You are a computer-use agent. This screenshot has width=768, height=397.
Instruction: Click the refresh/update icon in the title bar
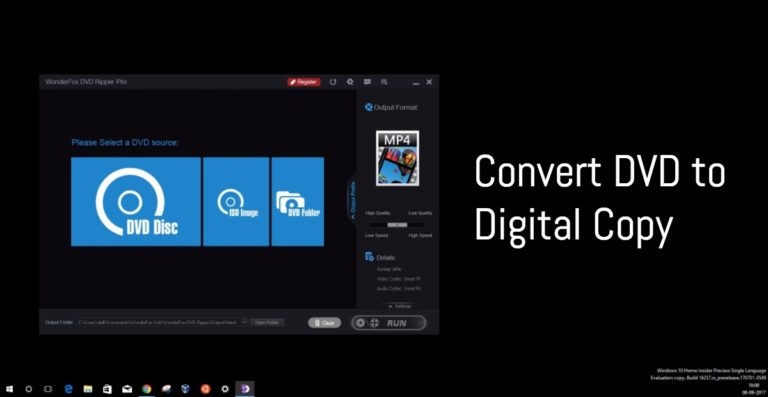click(333, 82)
